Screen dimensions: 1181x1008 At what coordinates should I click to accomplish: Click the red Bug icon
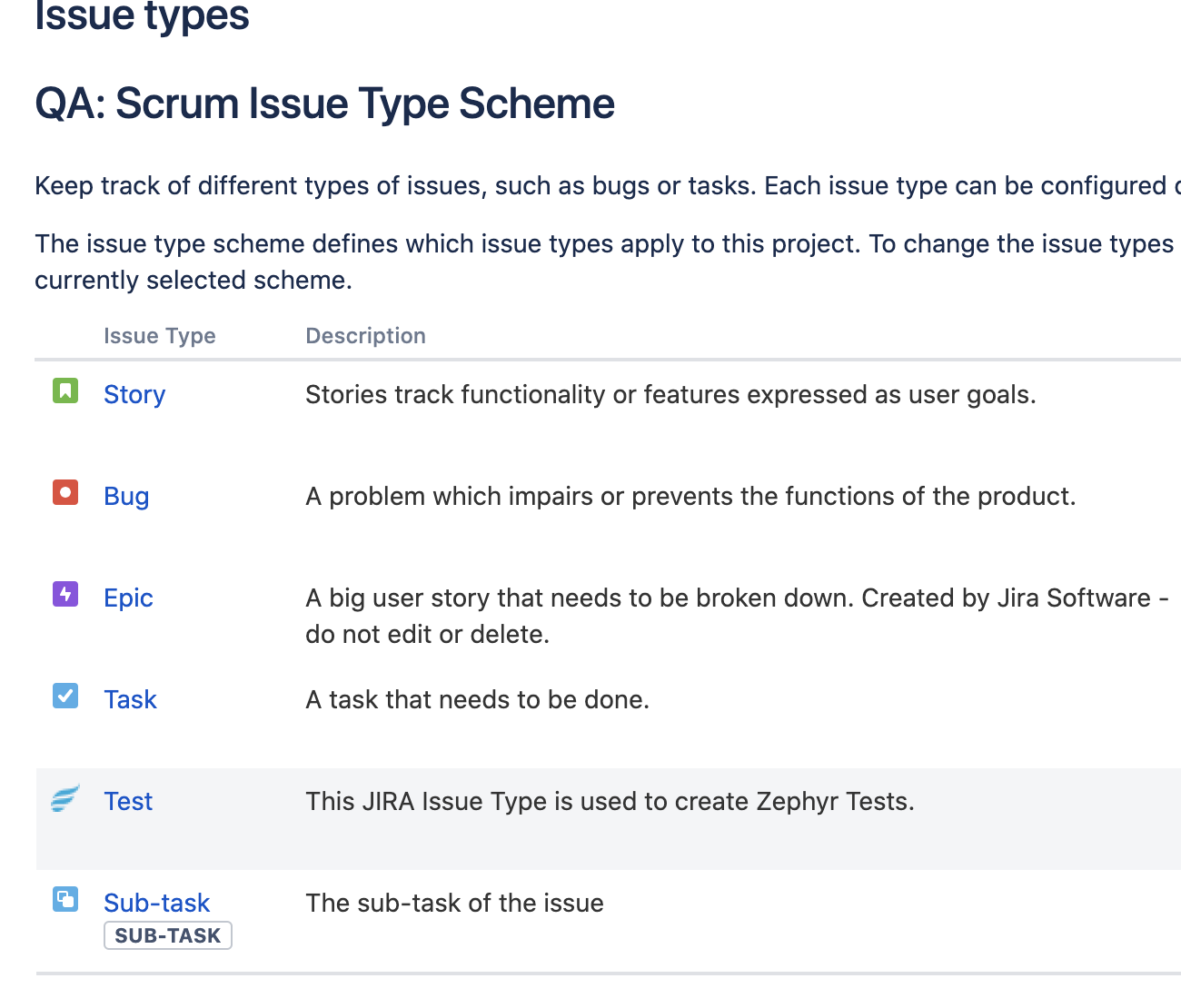(x=65, y=493)
